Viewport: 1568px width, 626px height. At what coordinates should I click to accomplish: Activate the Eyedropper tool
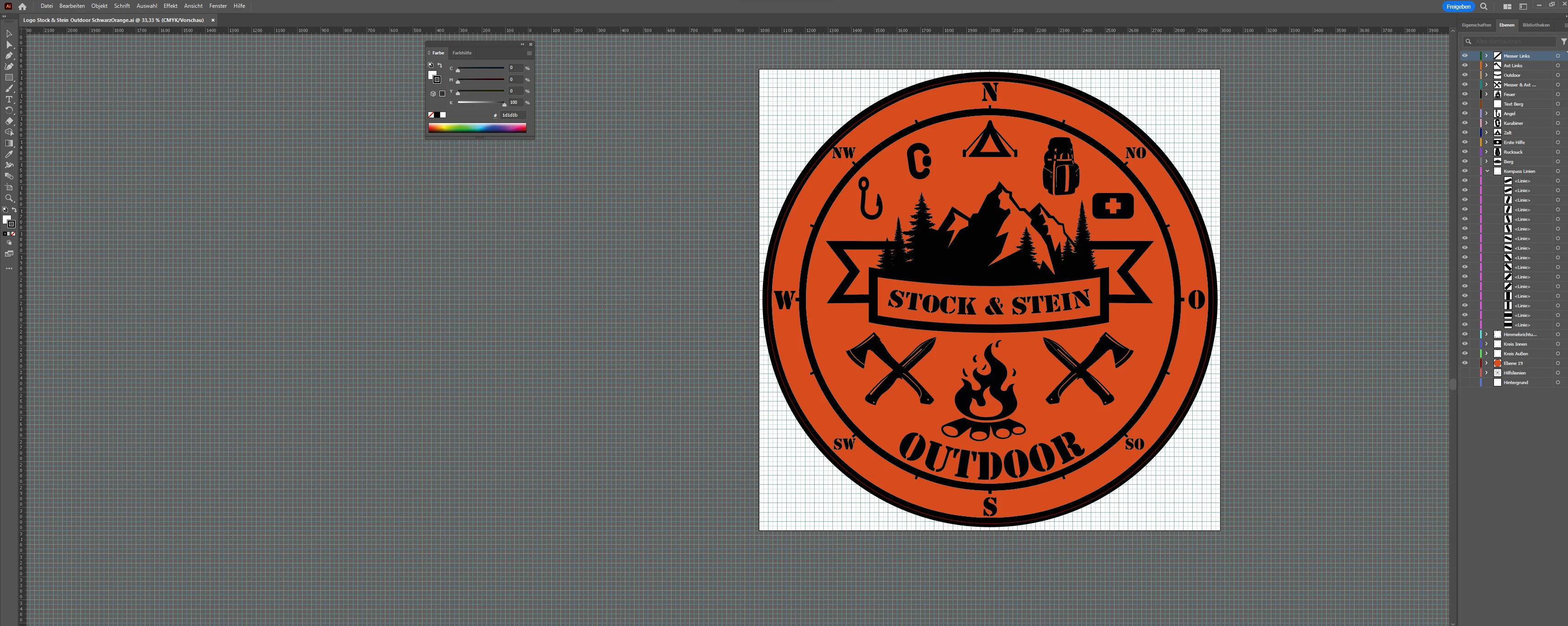[x=9, y=154]
